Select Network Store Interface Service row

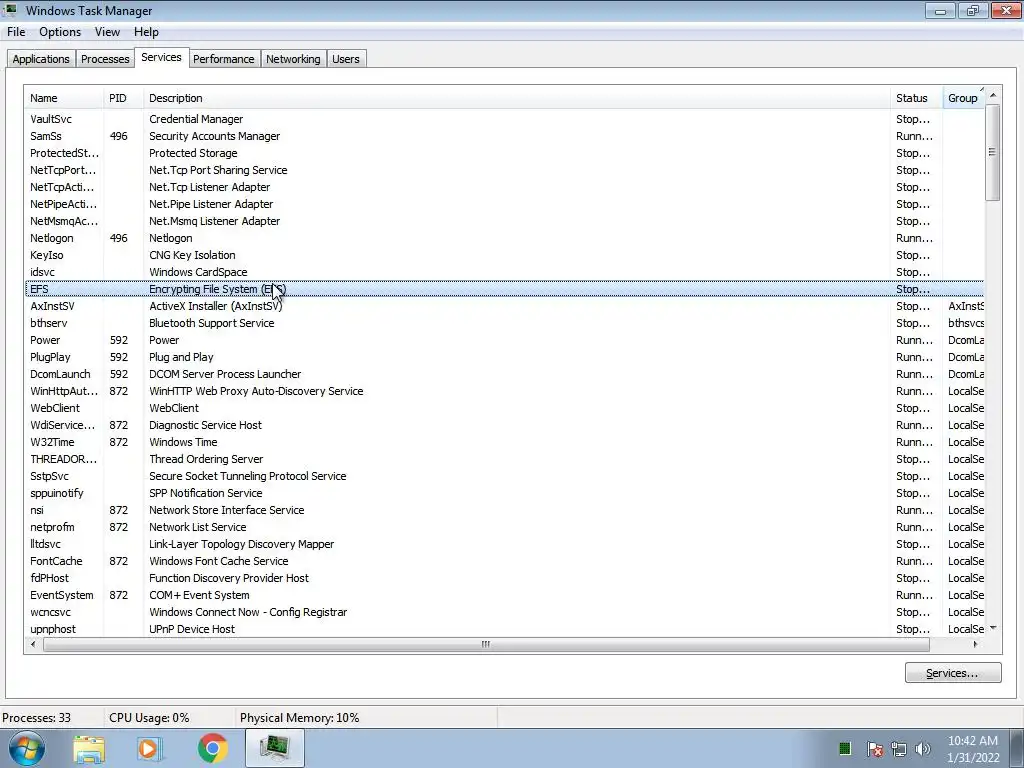pyautogui.click(x=504, y=509)
